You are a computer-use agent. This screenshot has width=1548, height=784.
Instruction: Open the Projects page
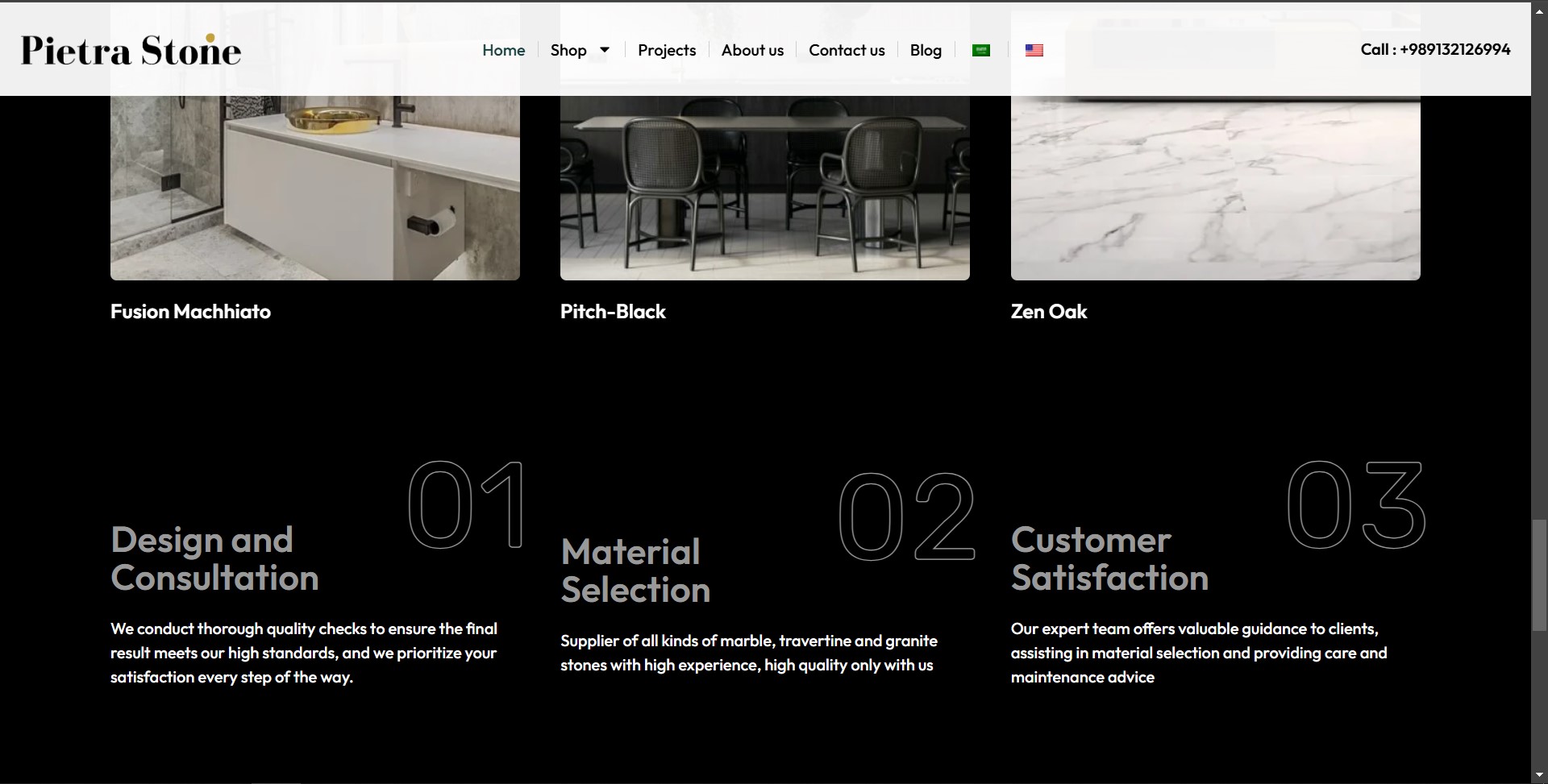point(667,50)
